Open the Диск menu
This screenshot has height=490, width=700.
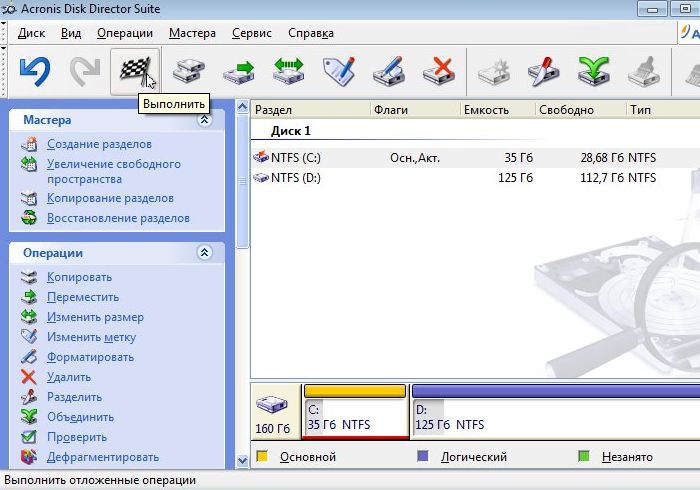[x=31, y=33]
